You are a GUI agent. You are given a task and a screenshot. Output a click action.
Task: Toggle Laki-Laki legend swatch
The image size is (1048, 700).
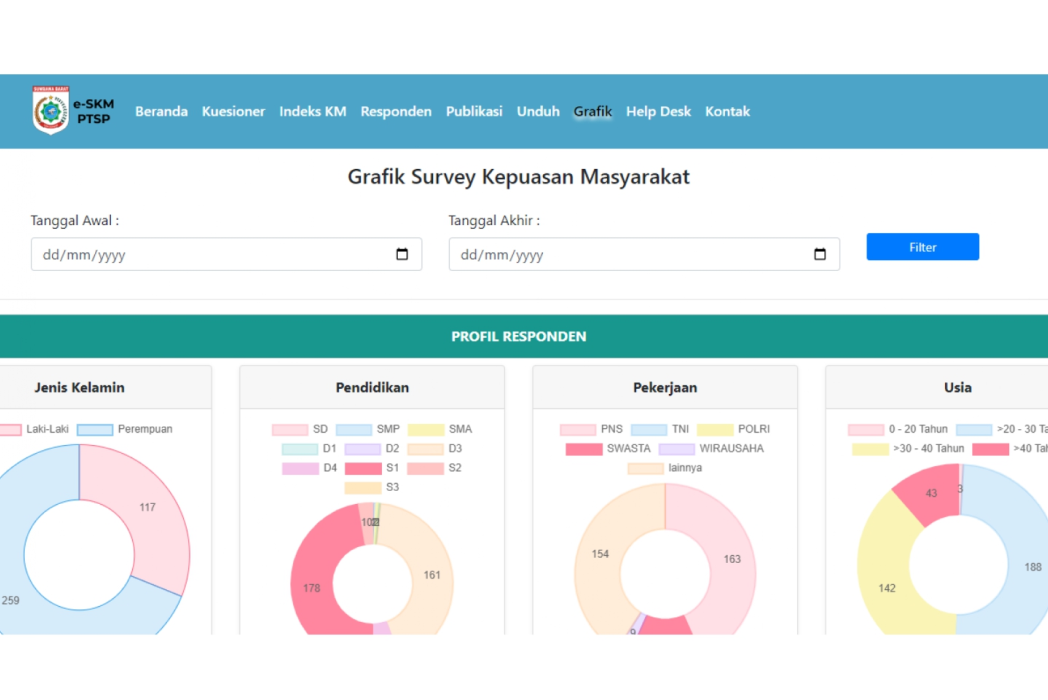click(x=9, y=429)
